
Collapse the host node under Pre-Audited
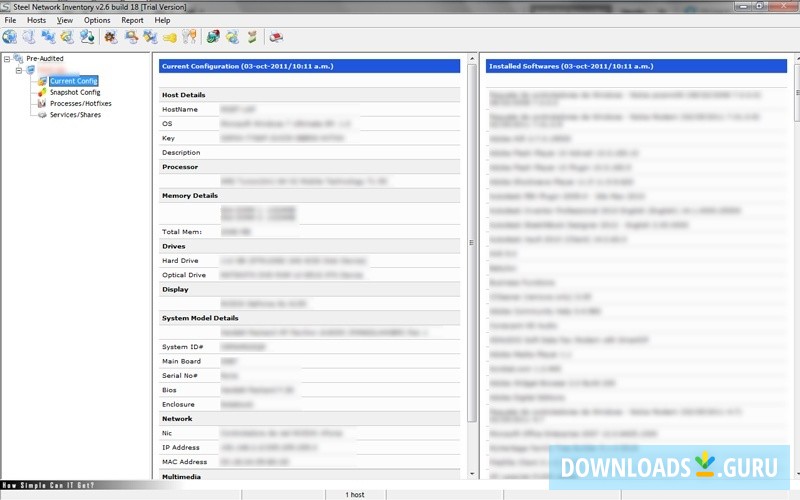coord(19,70)
